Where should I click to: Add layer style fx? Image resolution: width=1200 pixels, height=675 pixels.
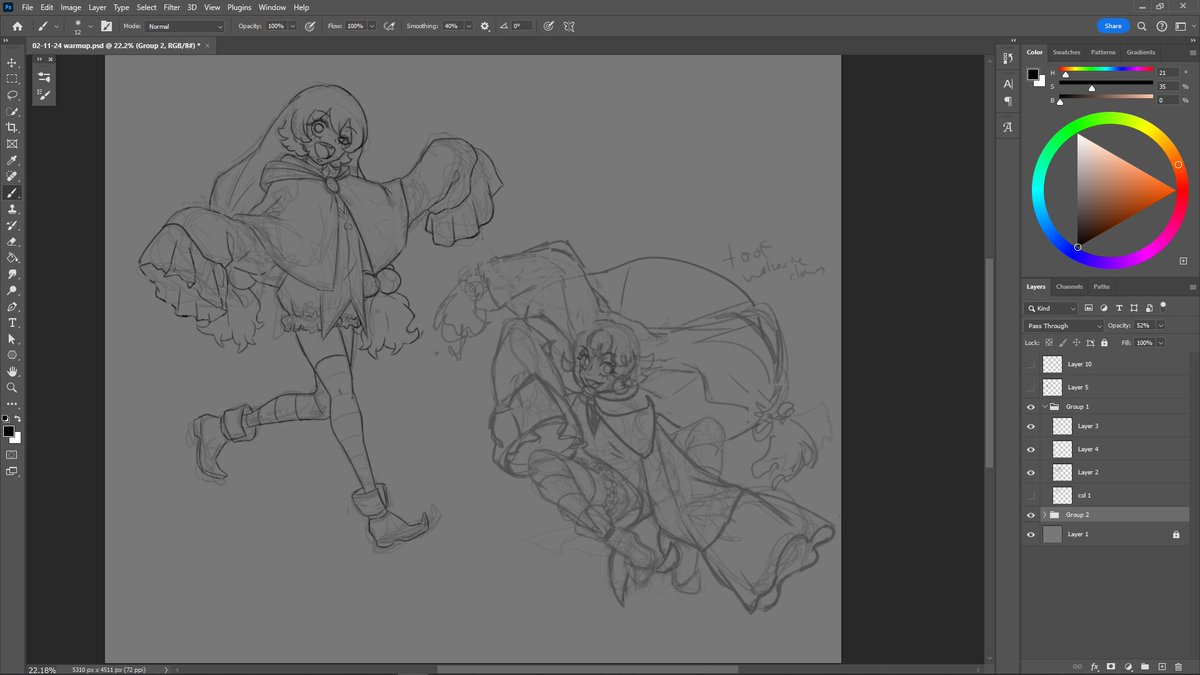tap(1094, 666)
